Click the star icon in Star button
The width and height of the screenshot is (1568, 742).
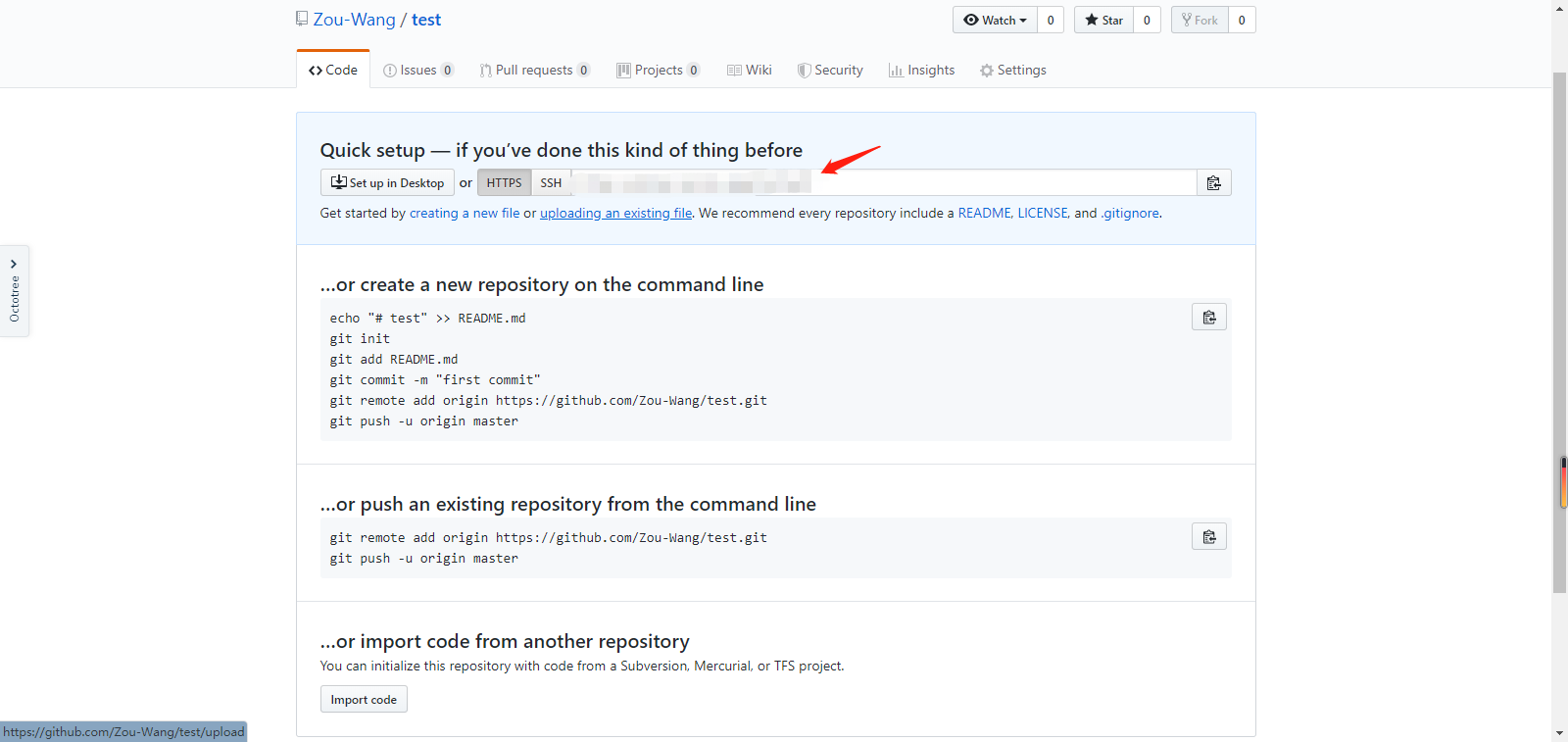click(x=1092, y=20)
